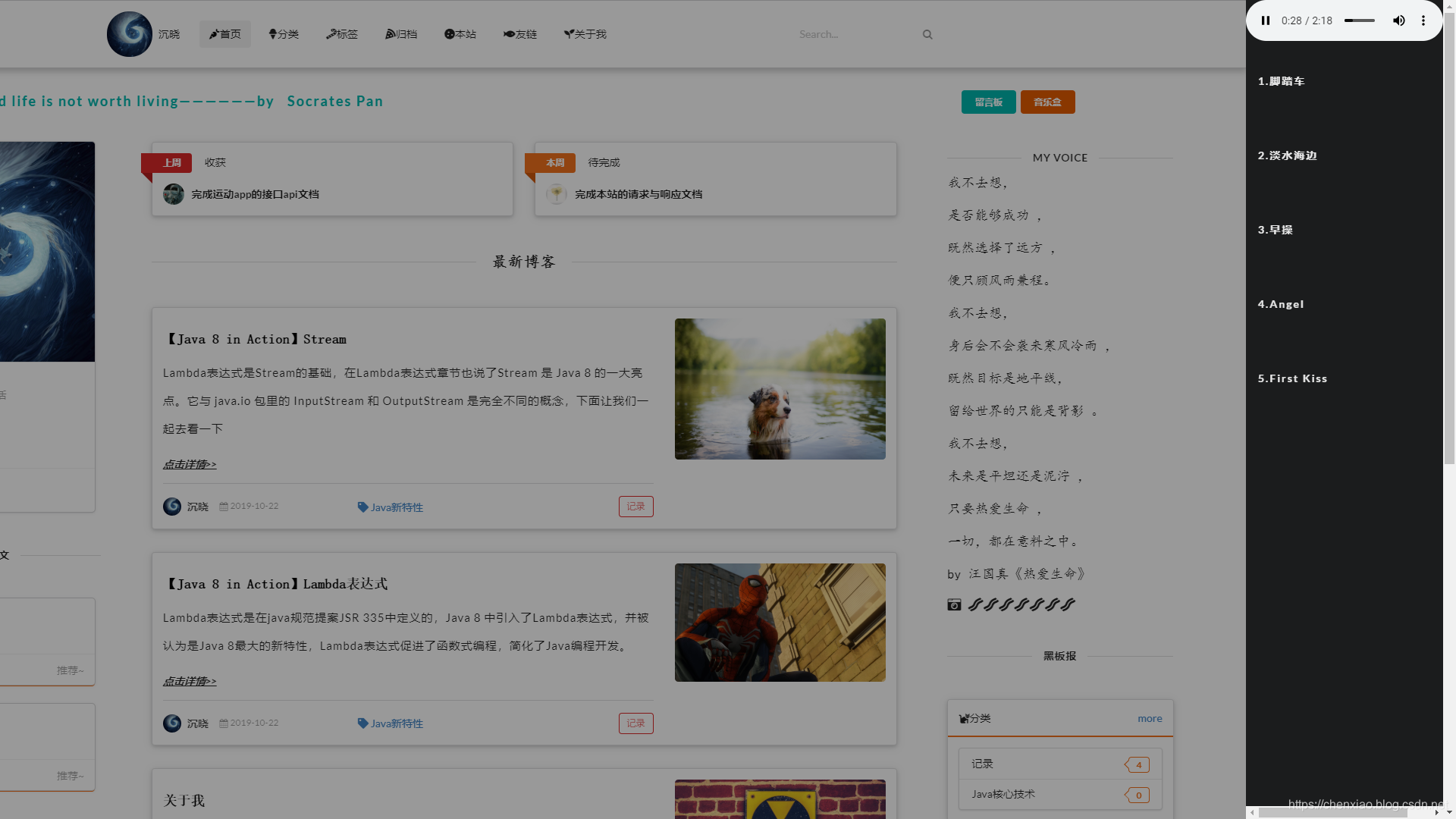Mute the audio player volume

pos(1399,20)
